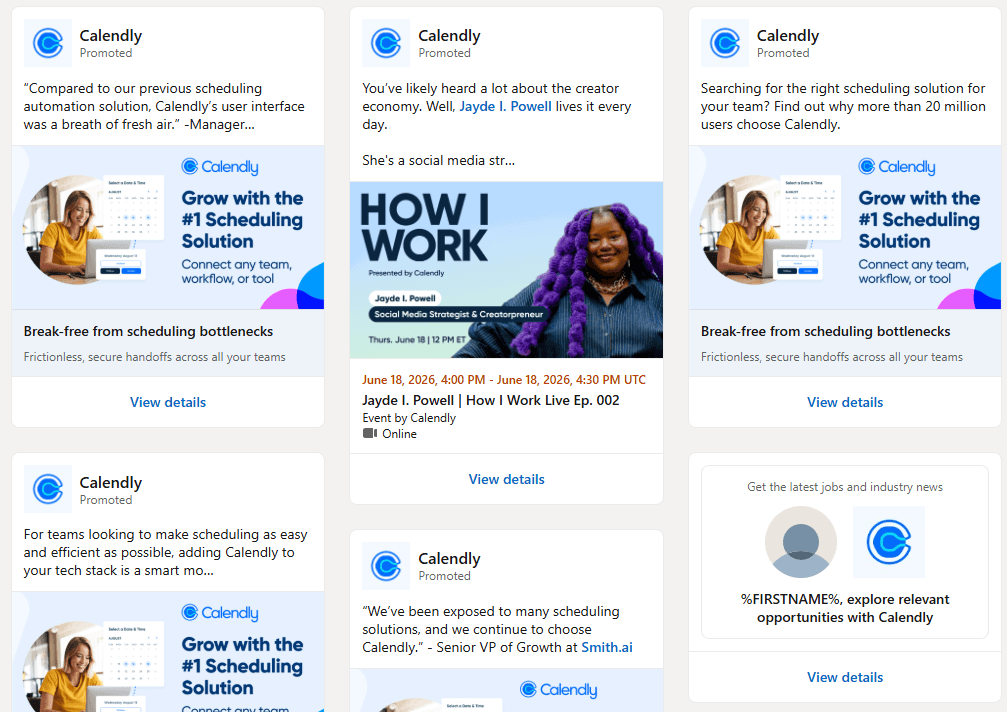
Task: Open View details under 'Searching for the right' ad
Action: [845, 403]
